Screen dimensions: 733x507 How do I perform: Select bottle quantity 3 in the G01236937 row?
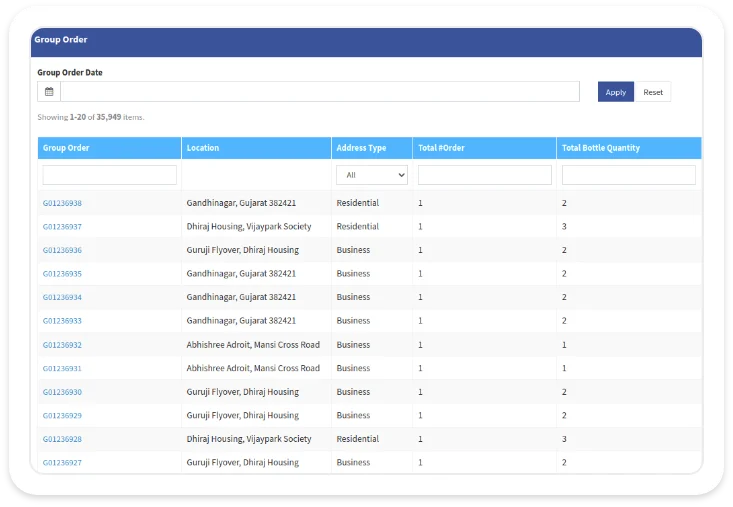[x=564, y=227]
